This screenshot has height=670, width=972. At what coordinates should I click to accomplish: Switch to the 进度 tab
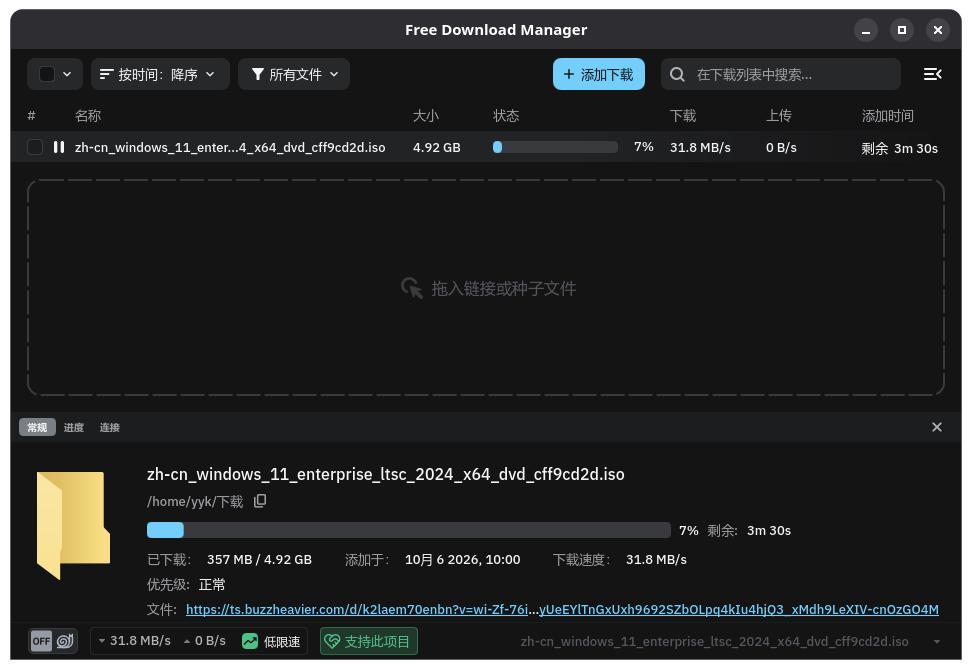click(73, 427)
